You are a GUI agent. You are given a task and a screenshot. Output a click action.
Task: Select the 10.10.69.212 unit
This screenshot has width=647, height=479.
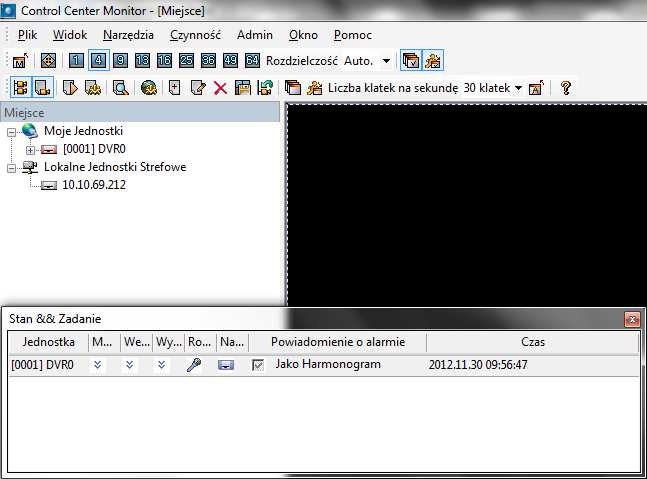[94, 185]
